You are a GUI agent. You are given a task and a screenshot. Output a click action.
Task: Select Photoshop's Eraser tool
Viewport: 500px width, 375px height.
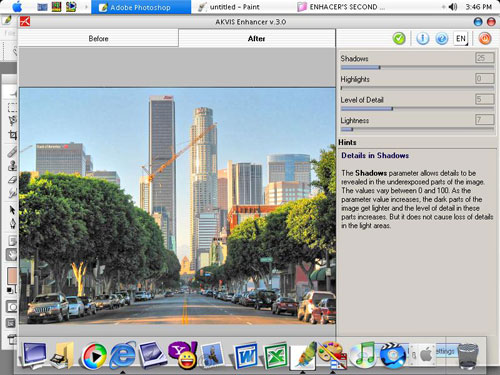[x=12, y=180]
